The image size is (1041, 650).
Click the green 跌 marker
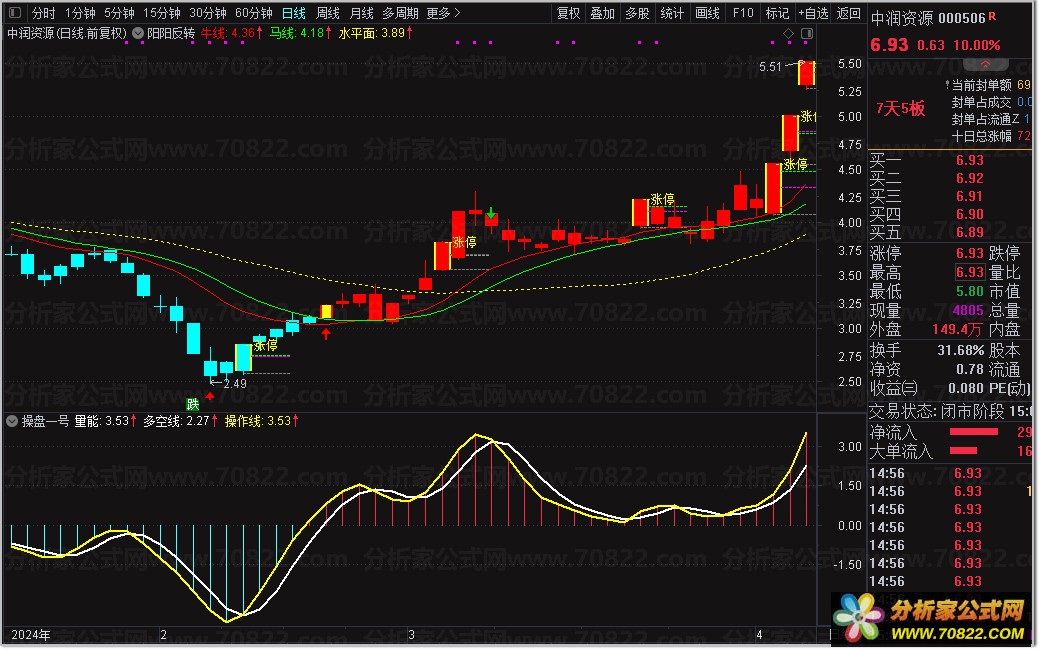pos(193,404)
